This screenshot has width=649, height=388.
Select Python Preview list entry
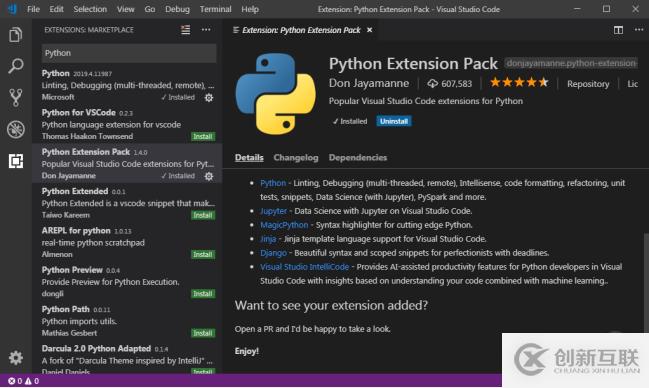[127, 282]
